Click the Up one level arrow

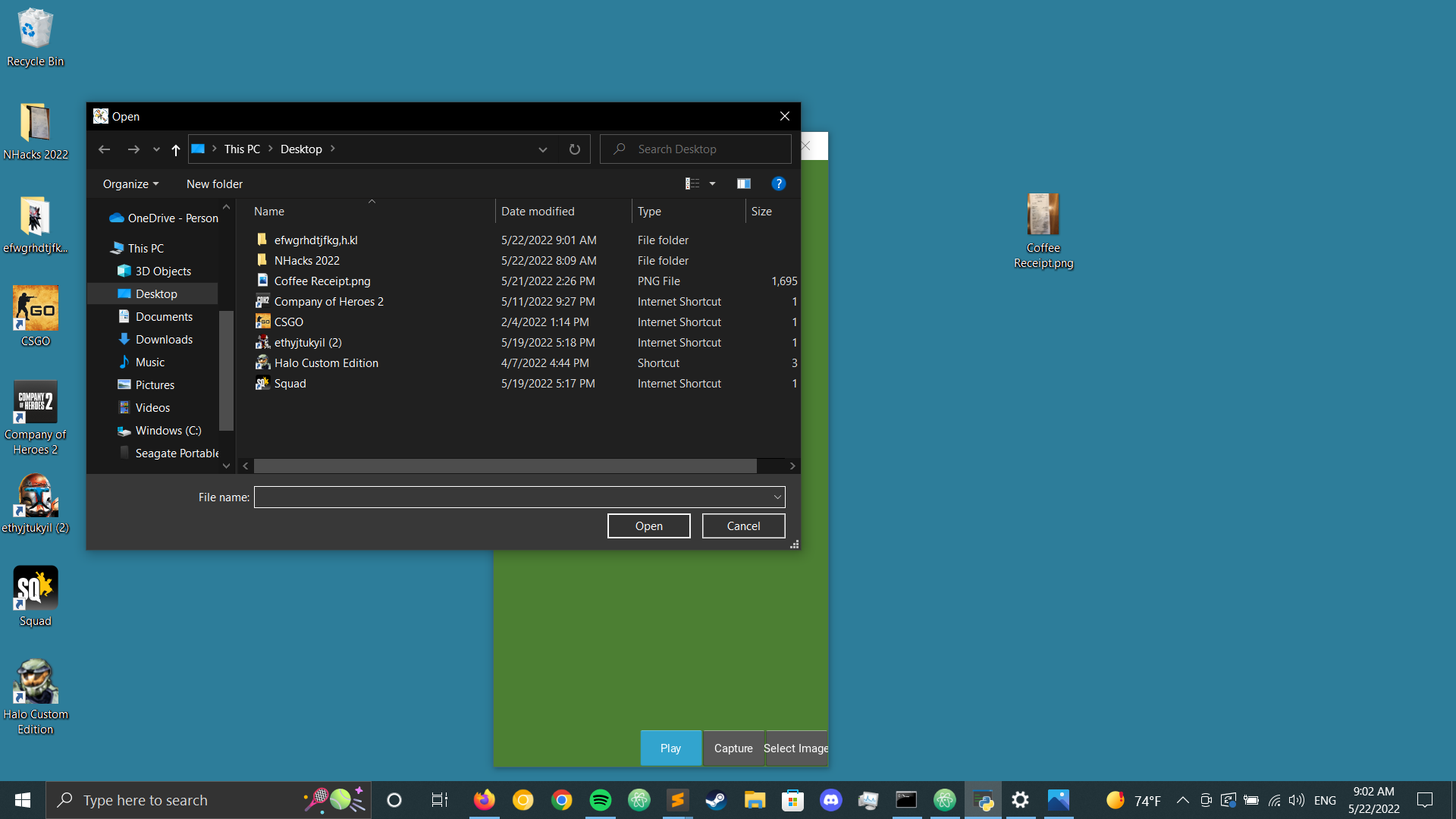(176, 149)
